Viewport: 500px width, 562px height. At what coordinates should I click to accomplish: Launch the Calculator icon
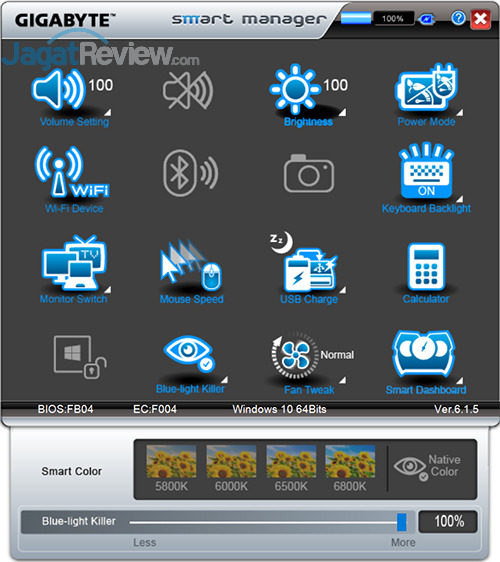tap(426, 266)
